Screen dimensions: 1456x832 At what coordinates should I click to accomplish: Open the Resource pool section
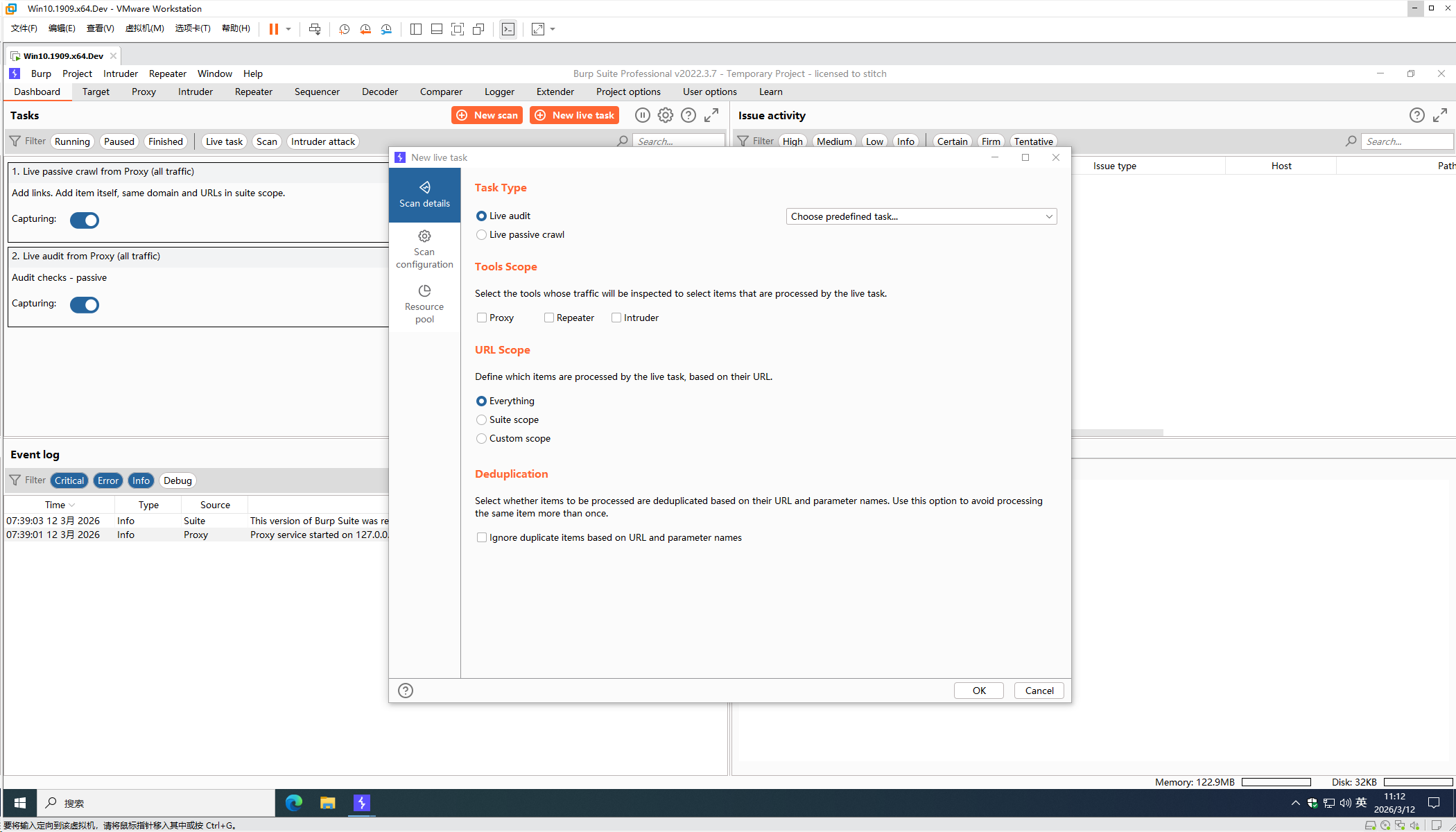424,304
